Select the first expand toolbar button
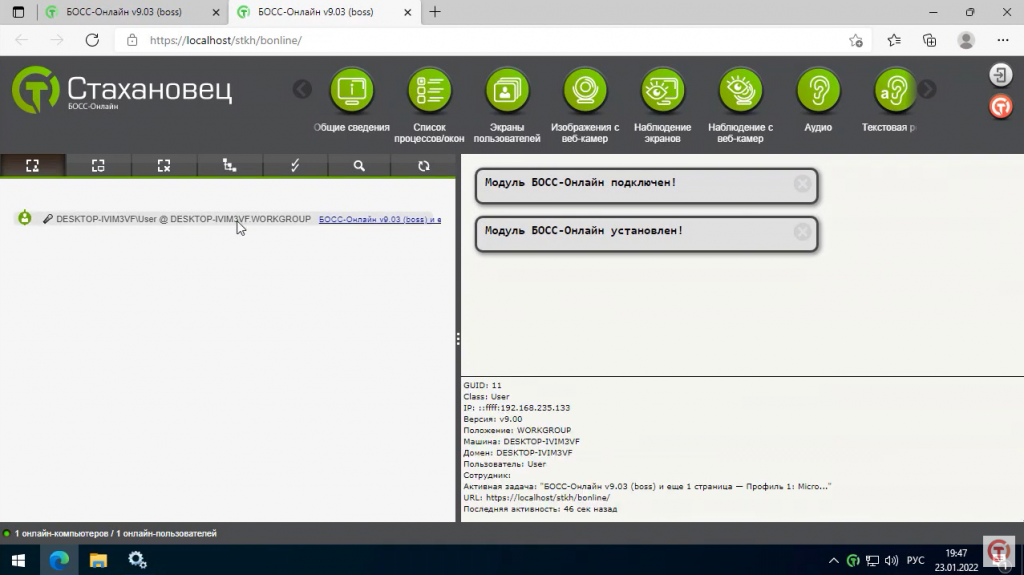1024x575 pixels. point(33,165)
